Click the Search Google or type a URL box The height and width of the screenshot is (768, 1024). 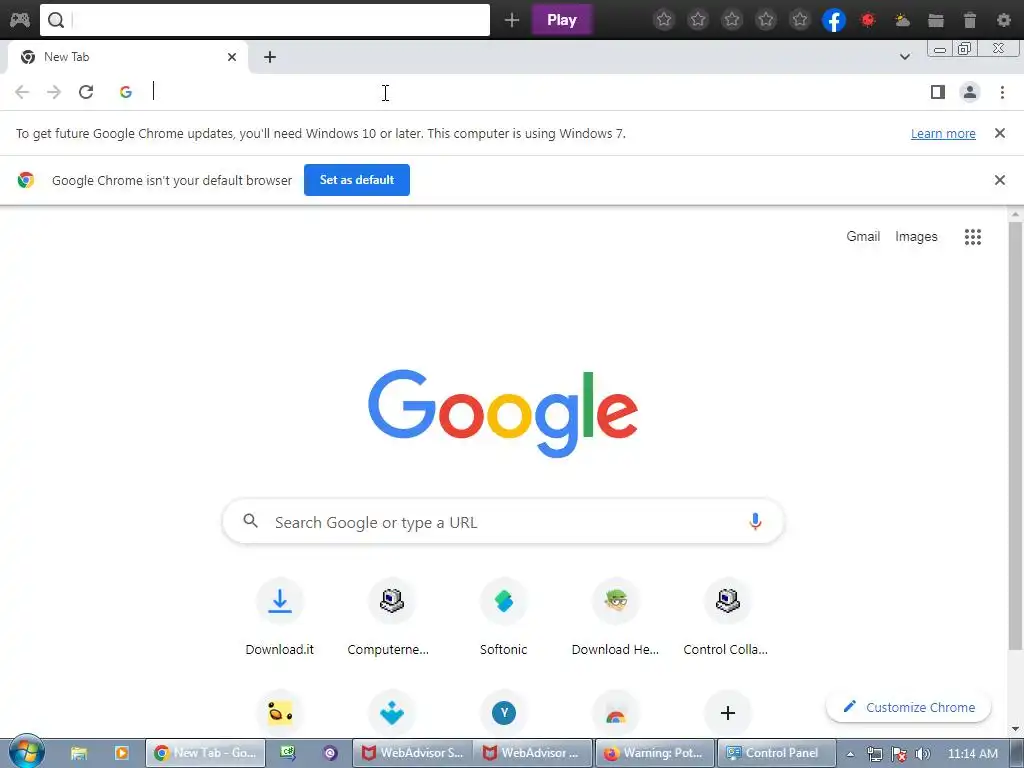[x=503, y=522]
